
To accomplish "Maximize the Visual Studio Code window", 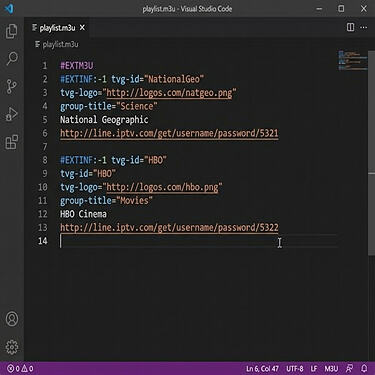I will 341,9.
